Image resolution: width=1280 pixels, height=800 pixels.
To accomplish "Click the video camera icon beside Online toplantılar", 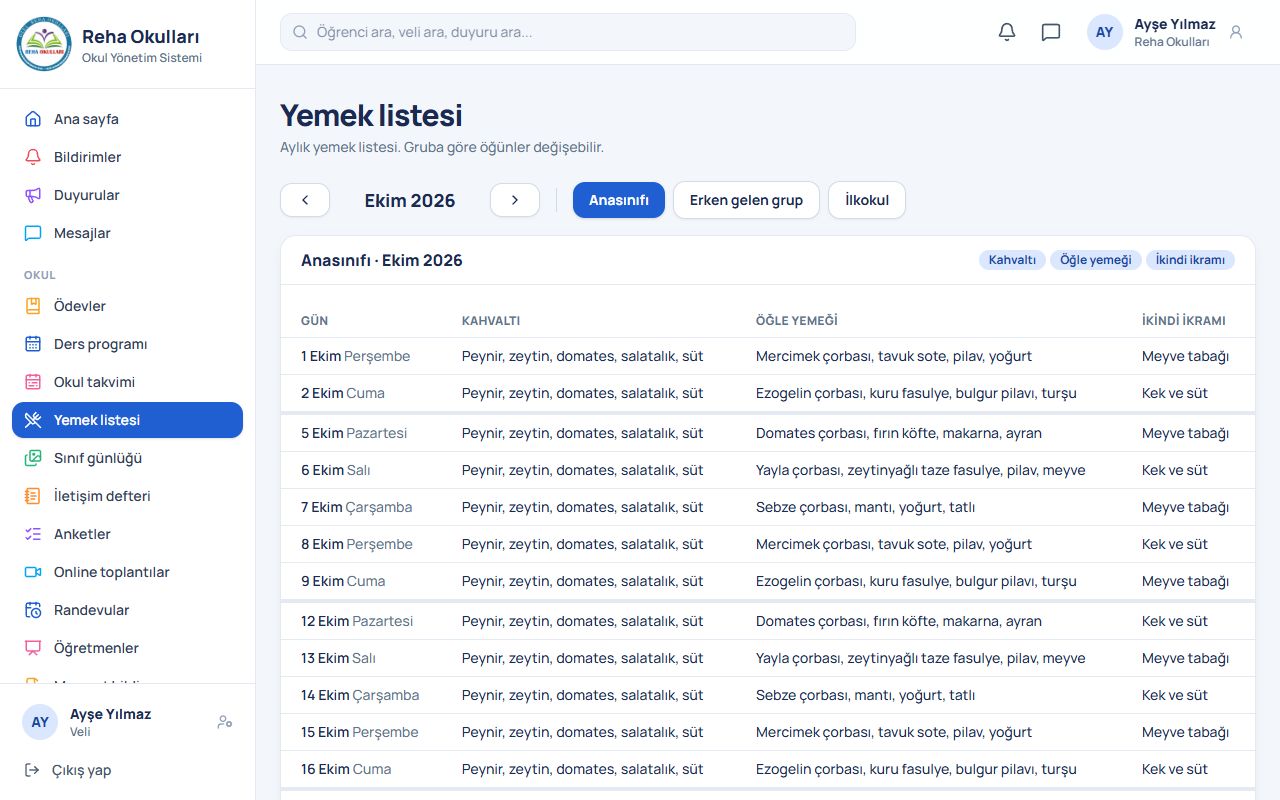I will pyautogui.click(x=33, y=572).
